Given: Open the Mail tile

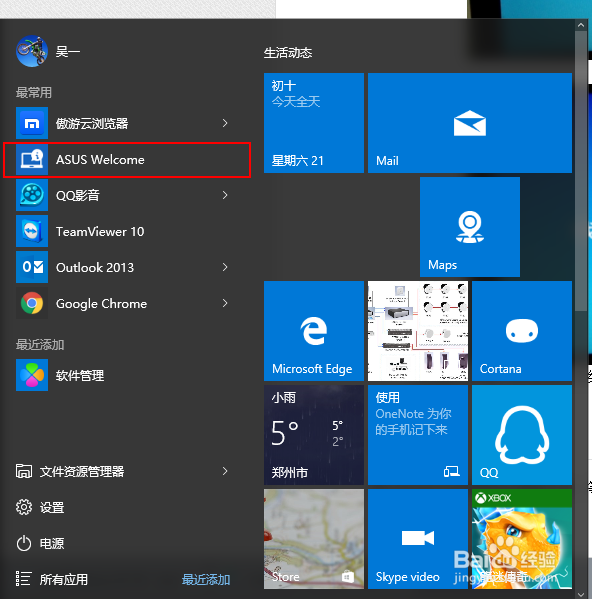Looking at the screenshot, I should pos(470,123).
